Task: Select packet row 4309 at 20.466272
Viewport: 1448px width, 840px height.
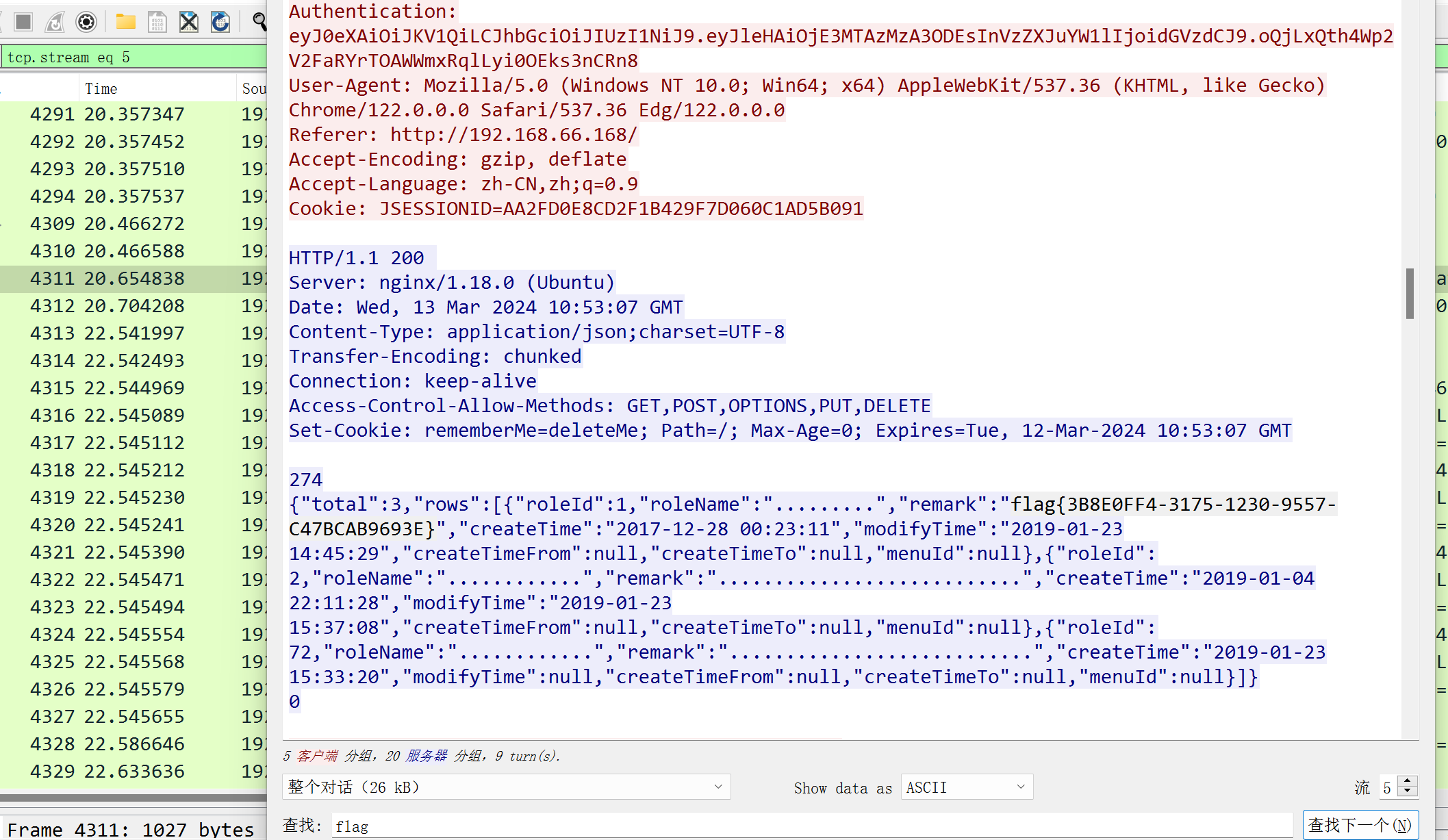Action: pos(134,224)
